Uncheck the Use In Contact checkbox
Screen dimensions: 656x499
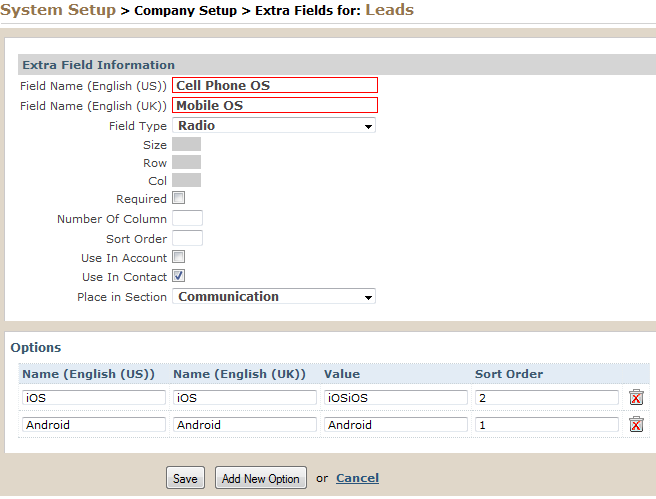coord(179,276)
